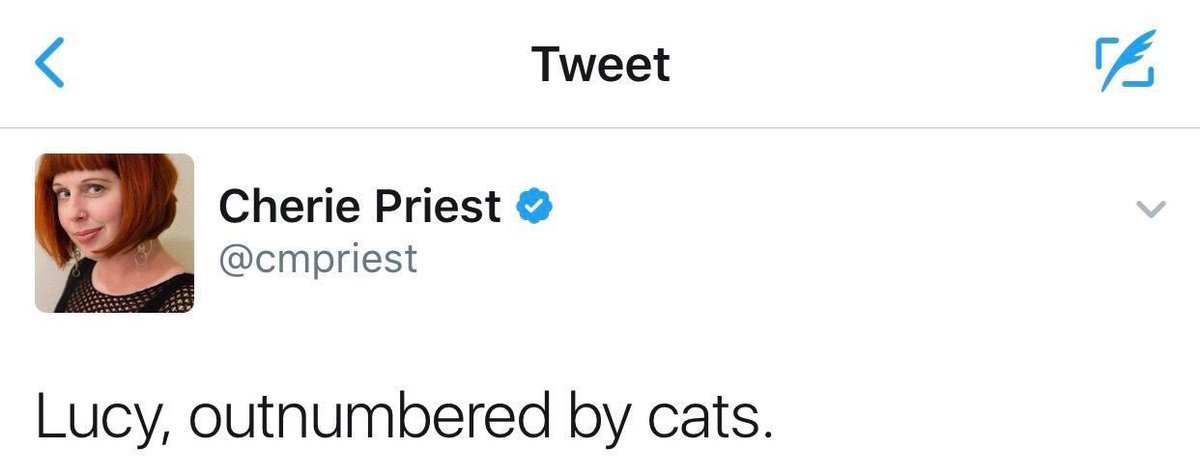Tap the checkmark badge beside Cherie Priest
Screen dimensions: 1200x476
click(535, 207)
